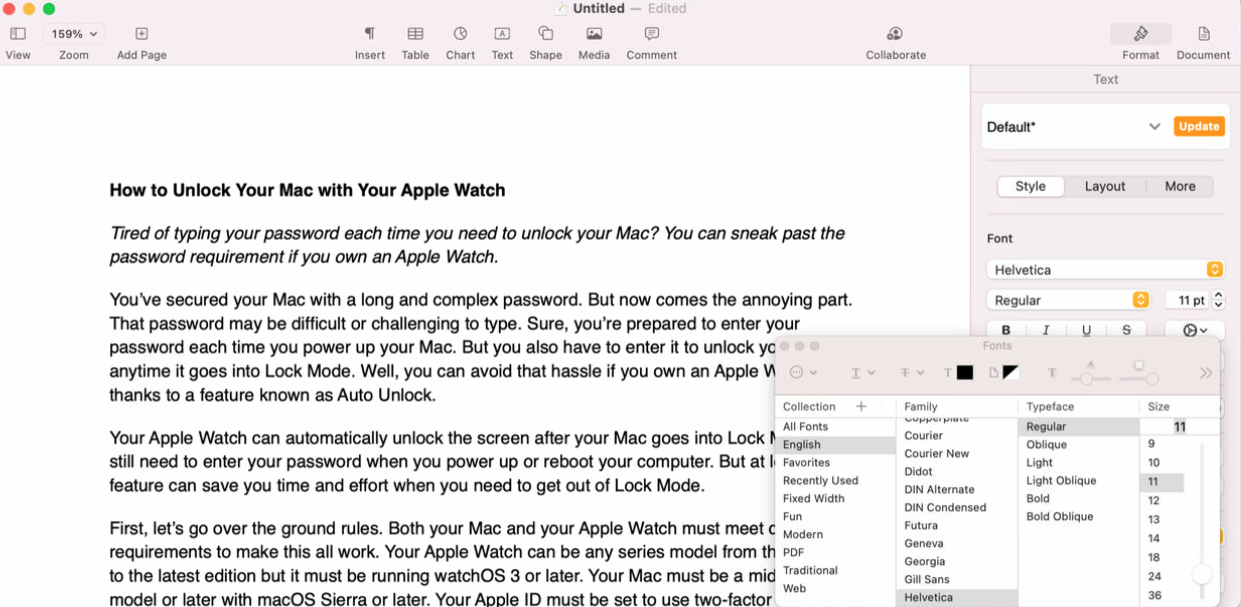Open the More tab in Text panel
The height and width of the screenshot is (607, 1241).
(1179, 186)
